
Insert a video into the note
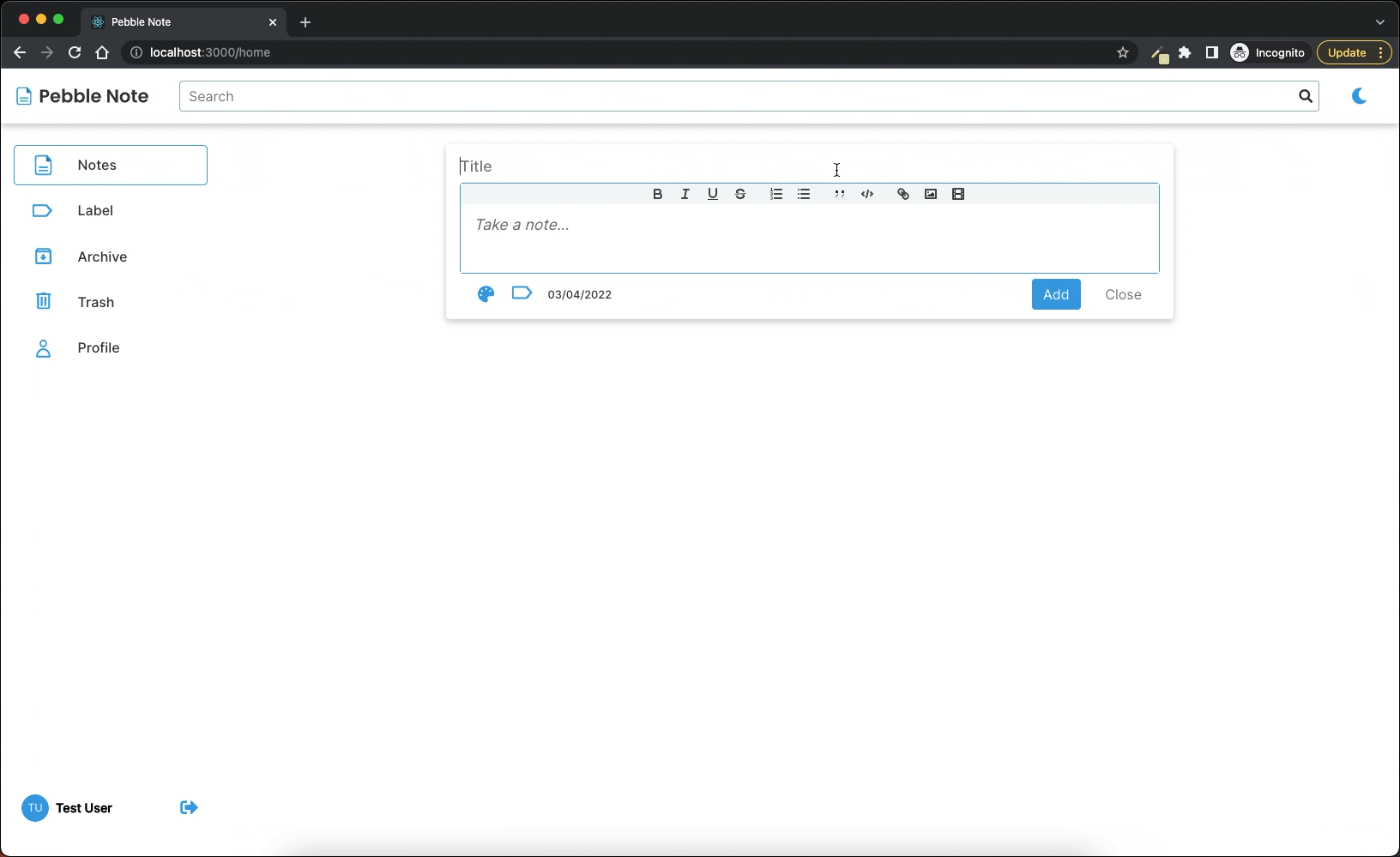[958, 194]
